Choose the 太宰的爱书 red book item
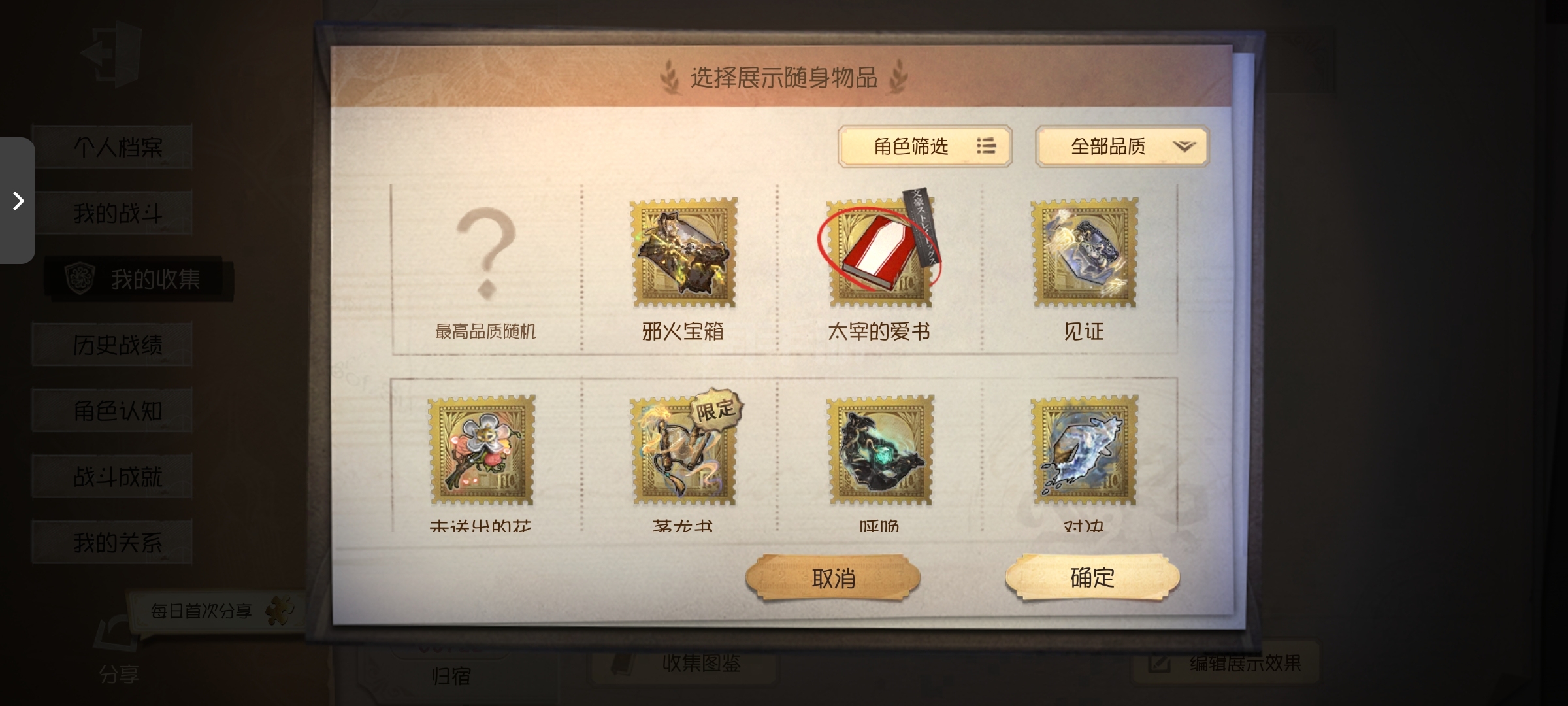Screen dimensions: 1568x706 [x=879, y=252]
